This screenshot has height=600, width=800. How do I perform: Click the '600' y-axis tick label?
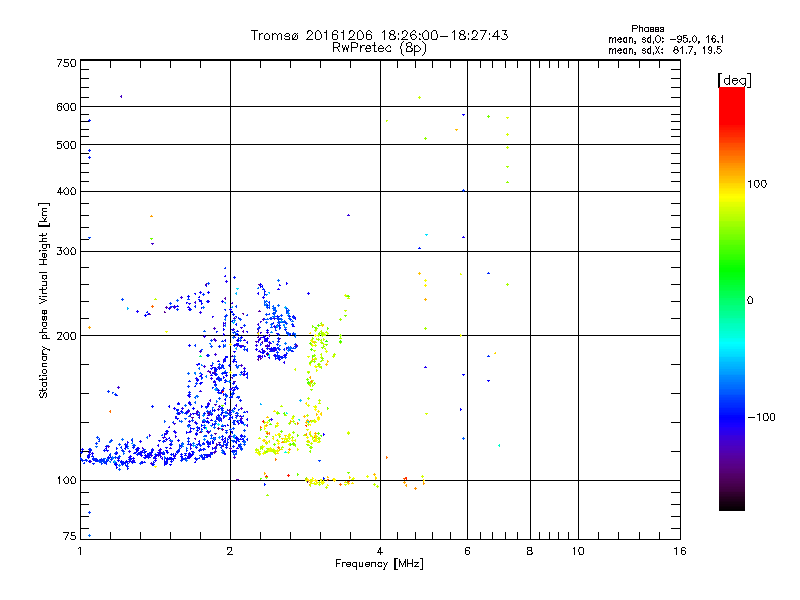click(x=66, y=107)
